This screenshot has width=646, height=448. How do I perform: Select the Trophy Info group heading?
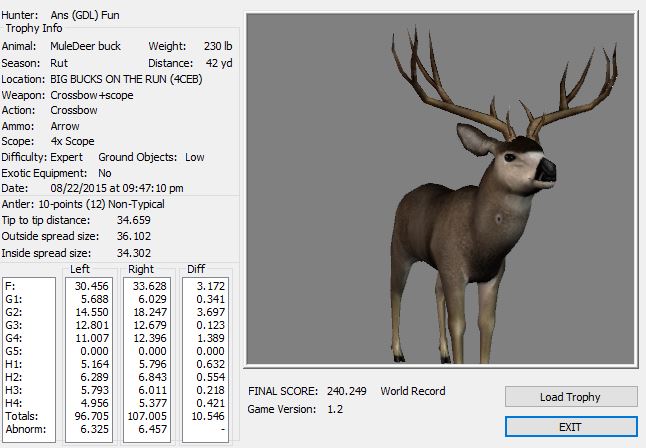[35, 28]
